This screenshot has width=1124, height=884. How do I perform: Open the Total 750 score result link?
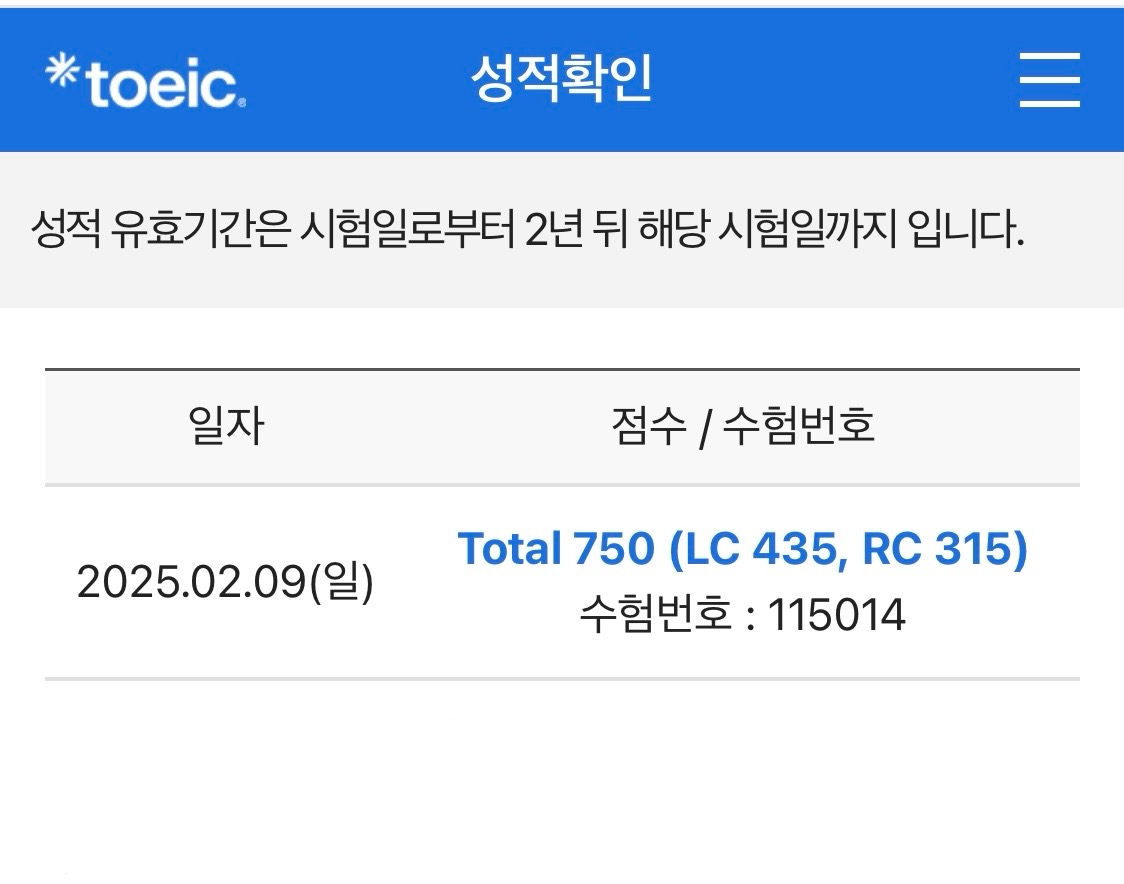point(743,548)
